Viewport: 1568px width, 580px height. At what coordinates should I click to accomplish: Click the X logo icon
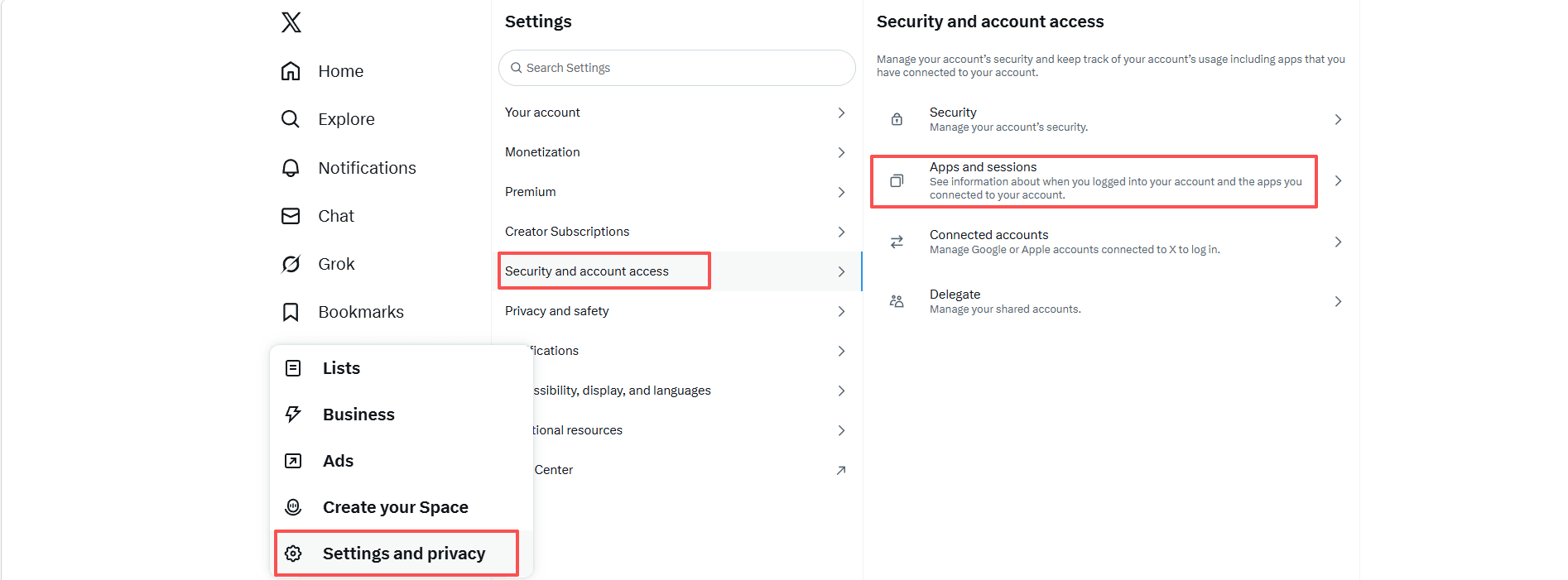291,22
